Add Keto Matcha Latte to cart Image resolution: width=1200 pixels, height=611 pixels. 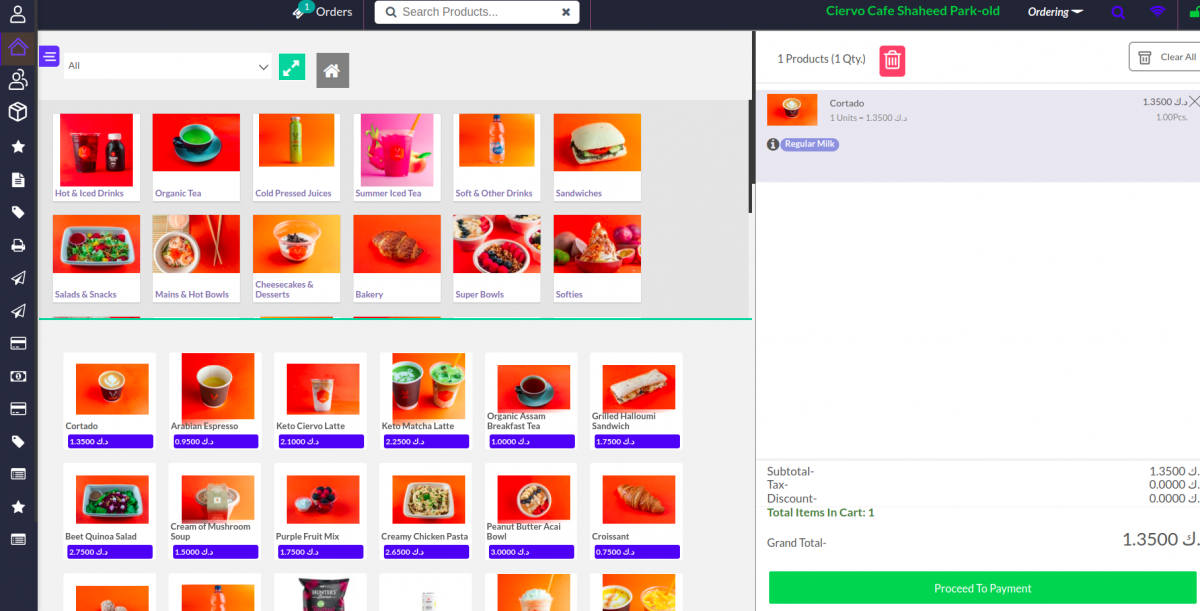426,401
